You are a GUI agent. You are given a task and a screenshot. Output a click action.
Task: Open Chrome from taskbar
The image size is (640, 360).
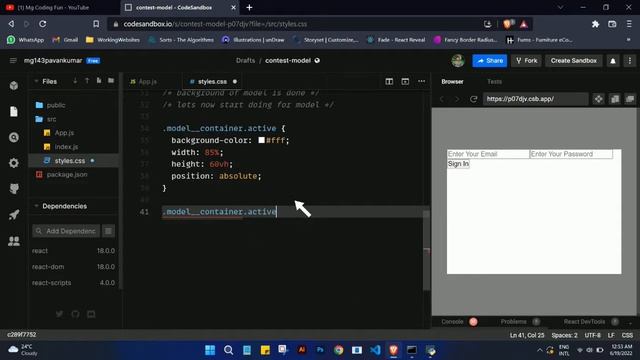pos(338,350)
